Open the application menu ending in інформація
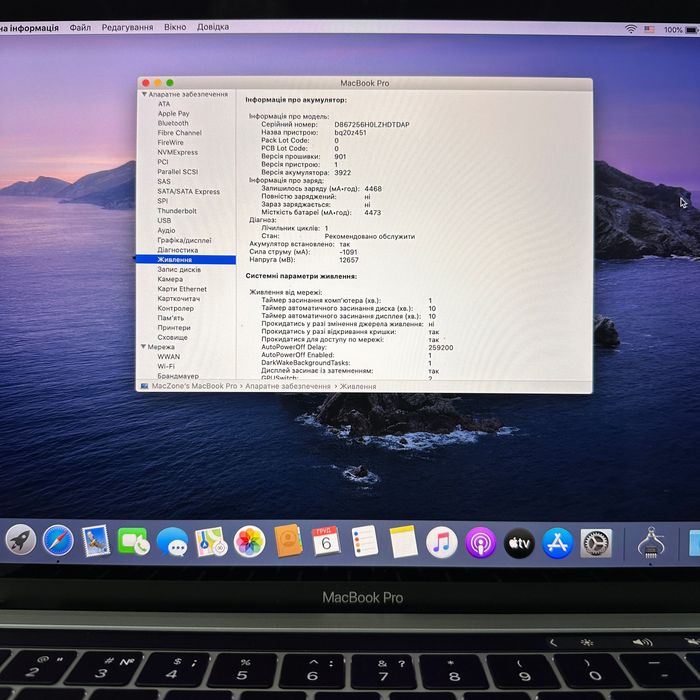 point(29,28)
